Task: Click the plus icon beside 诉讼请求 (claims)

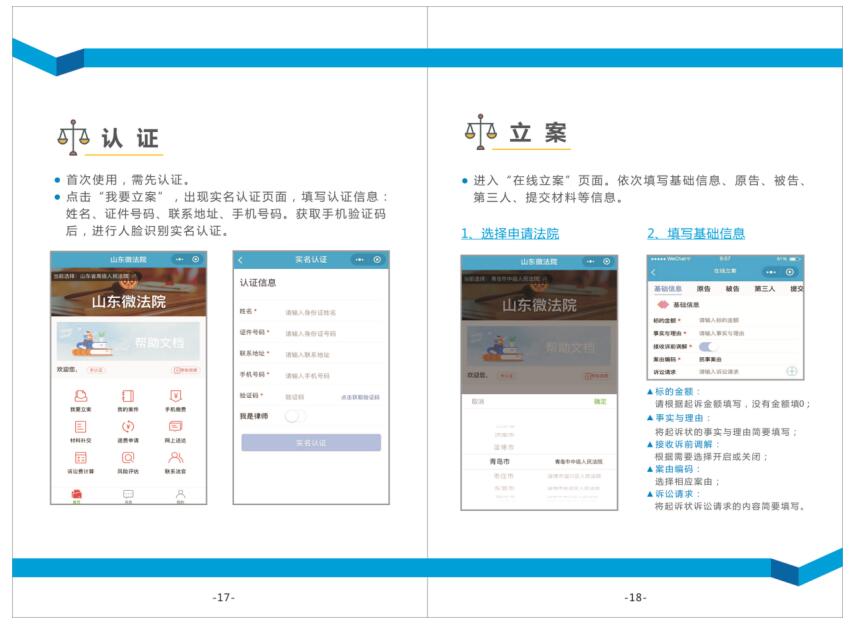Action: (x=791, y=371)
